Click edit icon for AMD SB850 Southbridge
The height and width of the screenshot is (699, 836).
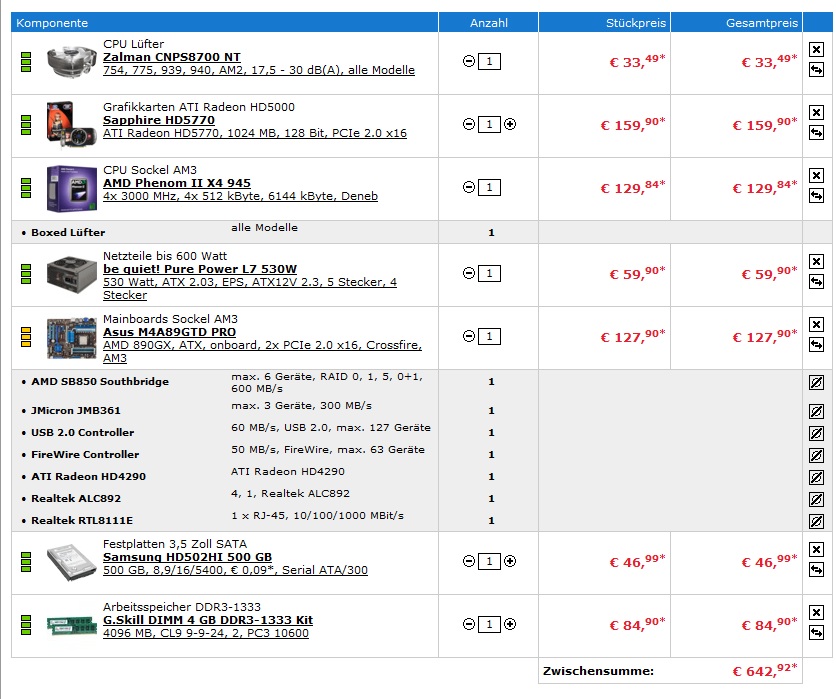816,382
